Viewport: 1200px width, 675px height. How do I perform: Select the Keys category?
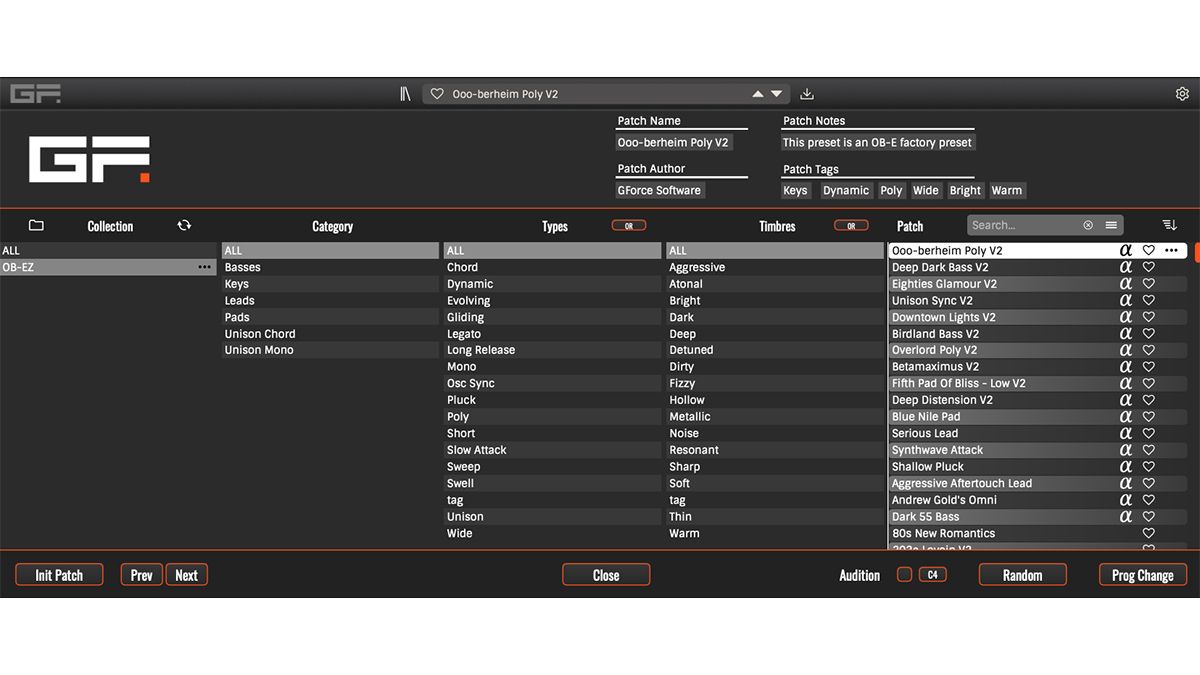(x=330, y=284)
